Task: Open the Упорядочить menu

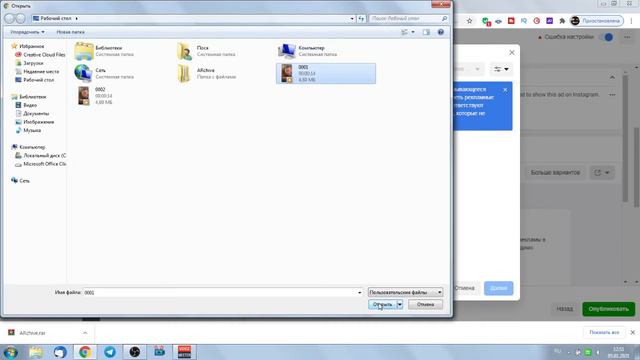Action: (x=27, y=32)
